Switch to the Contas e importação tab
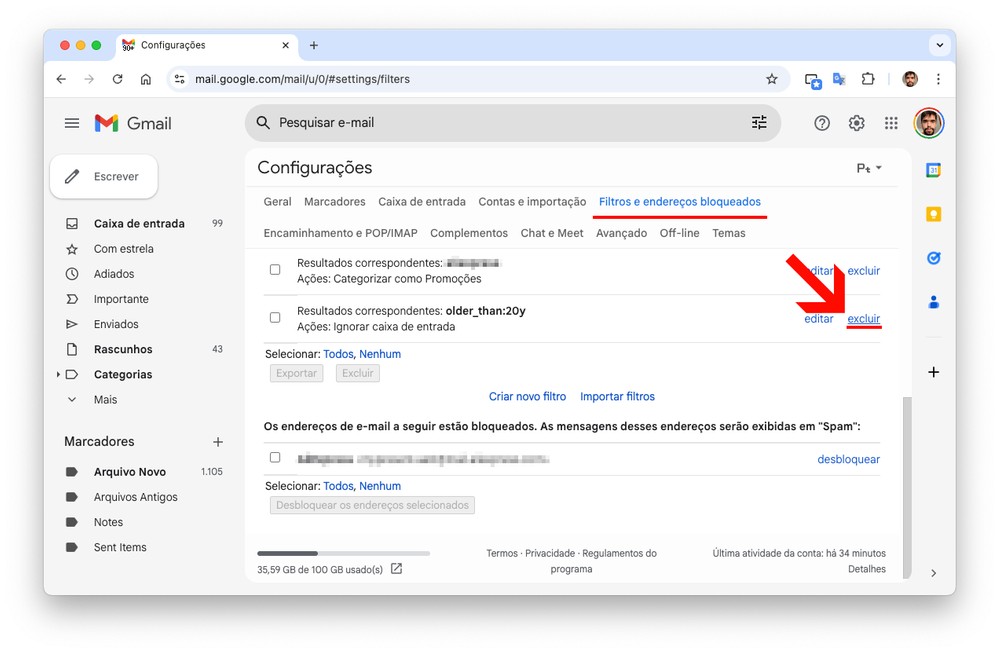 (x=532, y=202)
